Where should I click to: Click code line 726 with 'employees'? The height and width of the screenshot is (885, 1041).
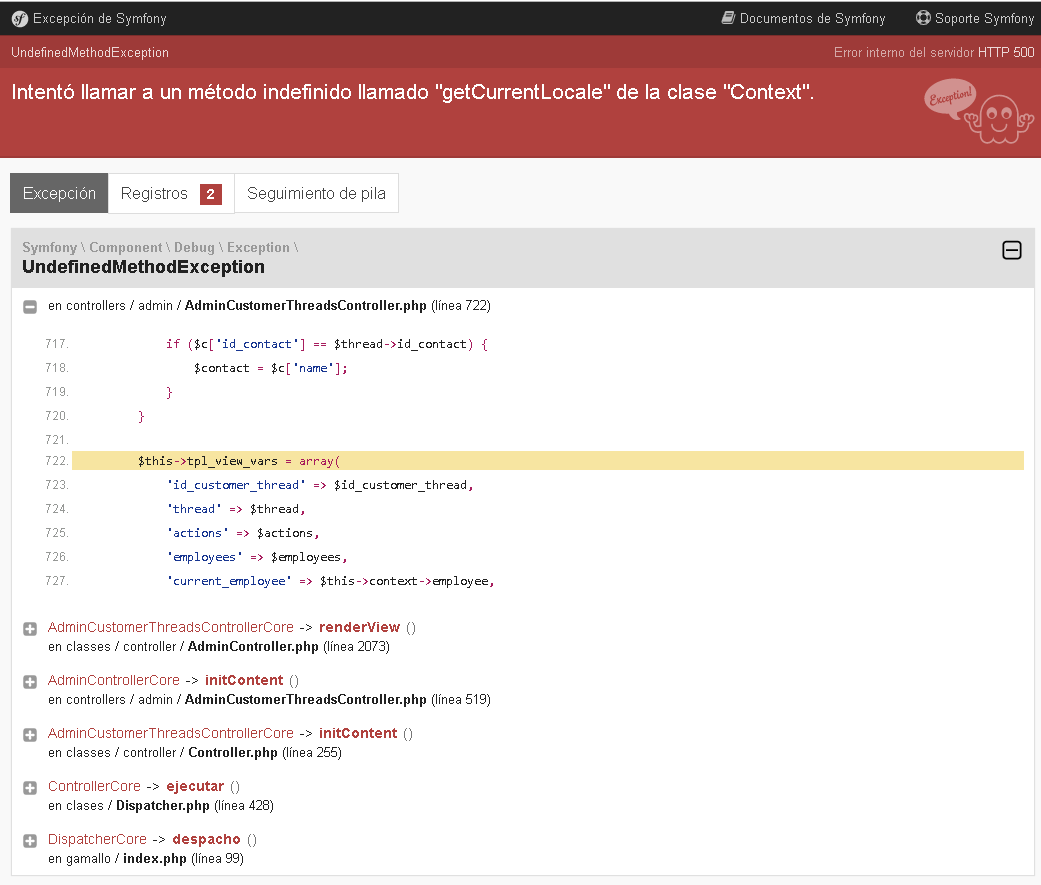click(257, 557)
